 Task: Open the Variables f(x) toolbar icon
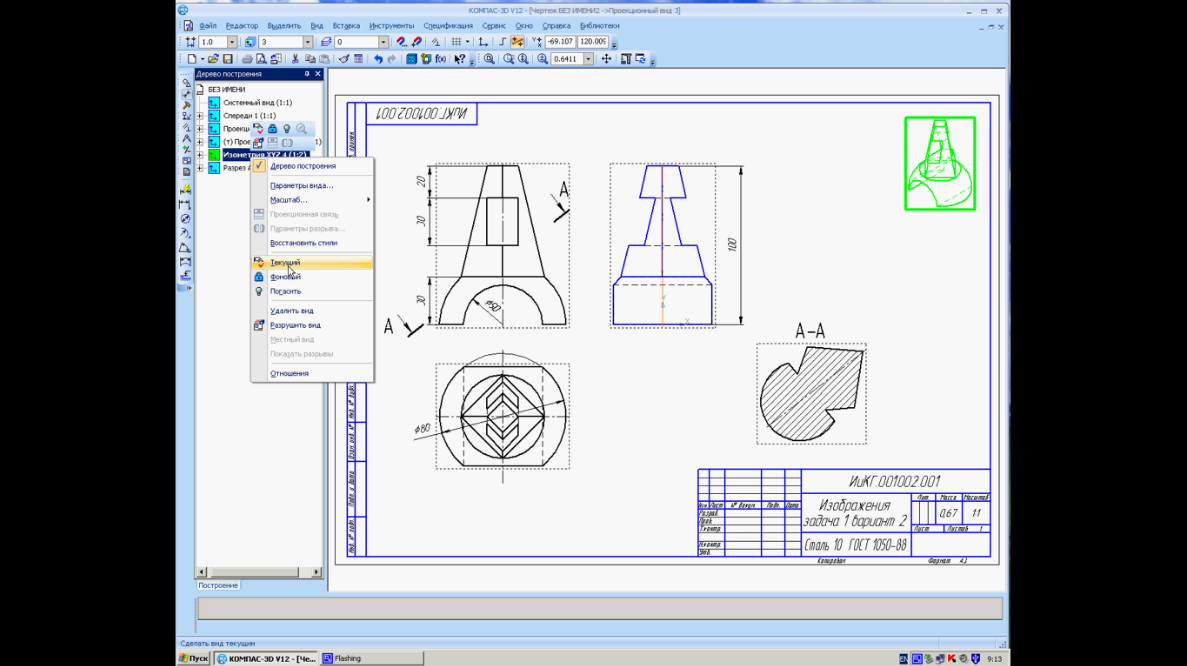click(440, 58)
